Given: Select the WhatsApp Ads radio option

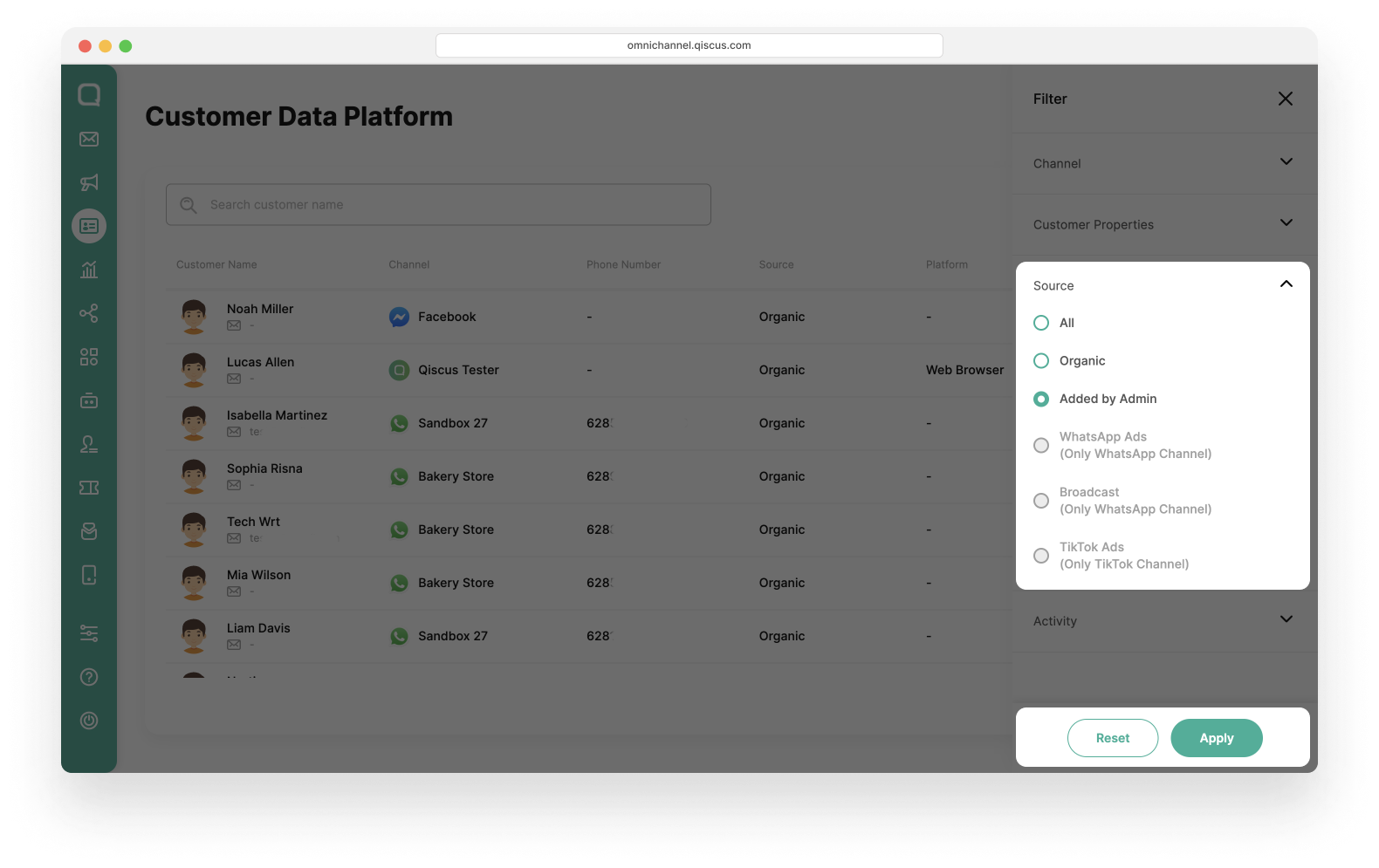Looking at the screenshot, I should [1041, 445].
